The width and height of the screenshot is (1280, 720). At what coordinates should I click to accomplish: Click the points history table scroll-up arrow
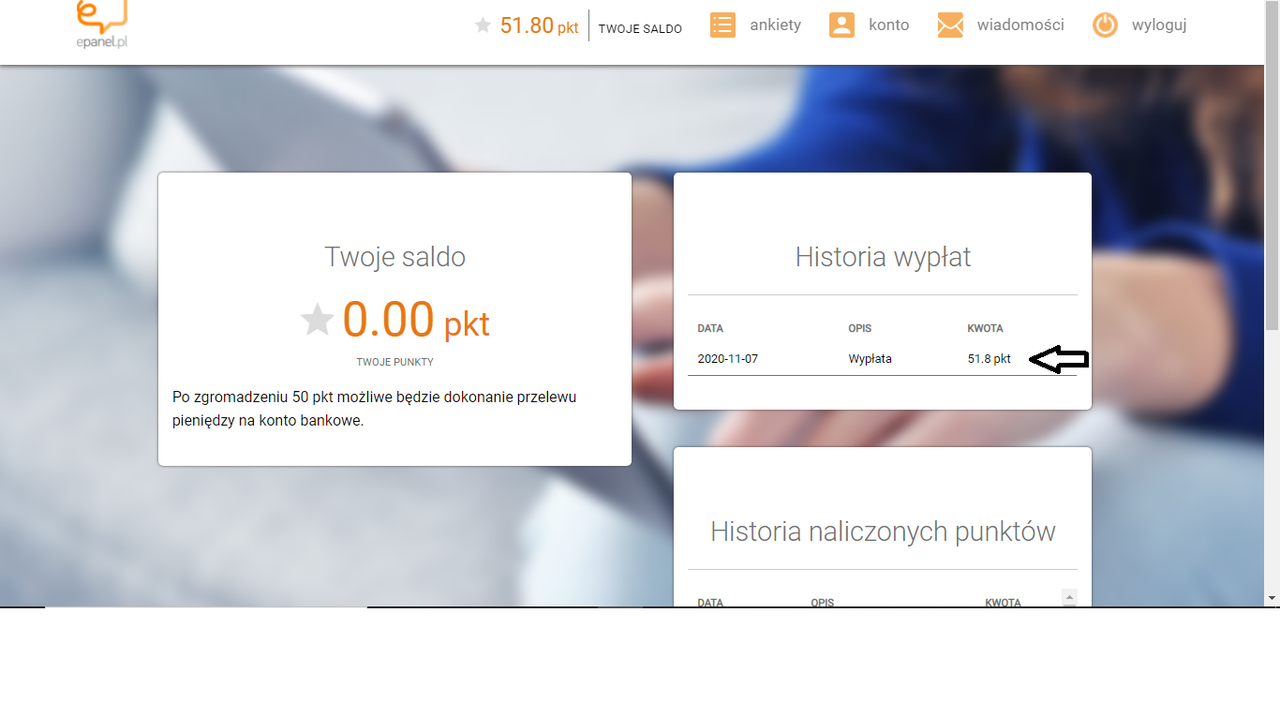click(1069, 597)
